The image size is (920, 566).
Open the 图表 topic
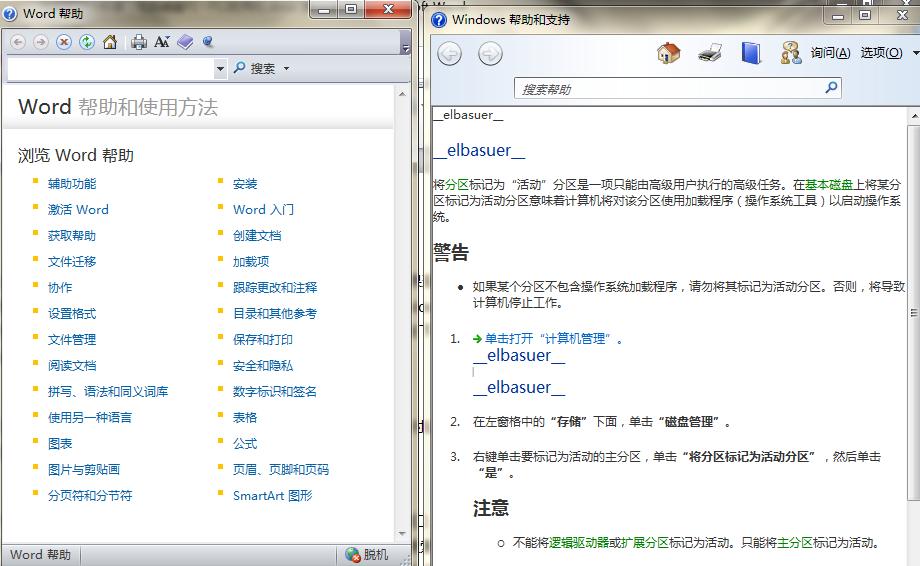point(60,443)
